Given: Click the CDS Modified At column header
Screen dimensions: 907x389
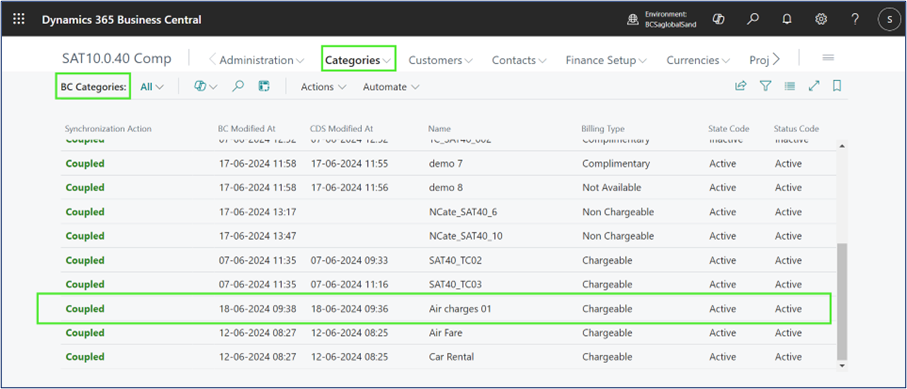Looking at the screenshot, I should (341, 129).
